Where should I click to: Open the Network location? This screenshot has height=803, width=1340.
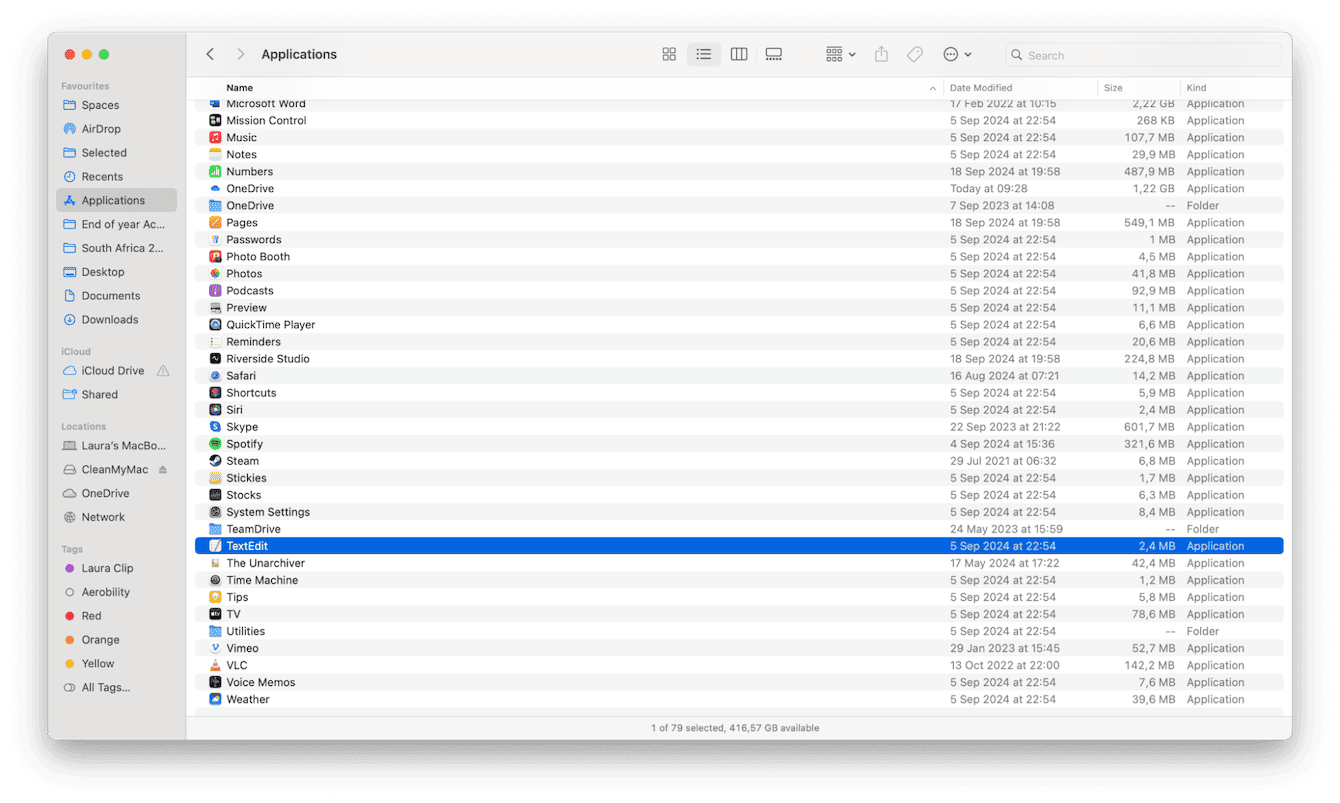point(103,517)
